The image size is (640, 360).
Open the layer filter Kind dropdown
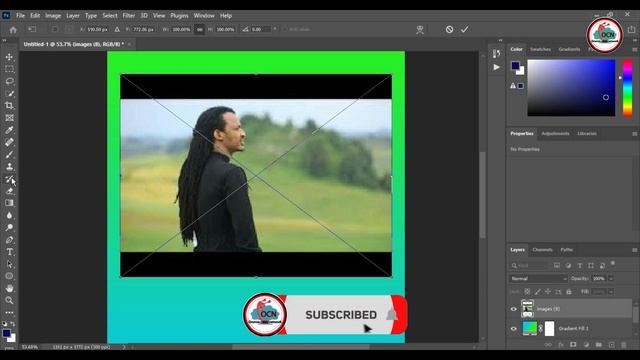click(x=529, y=265)
